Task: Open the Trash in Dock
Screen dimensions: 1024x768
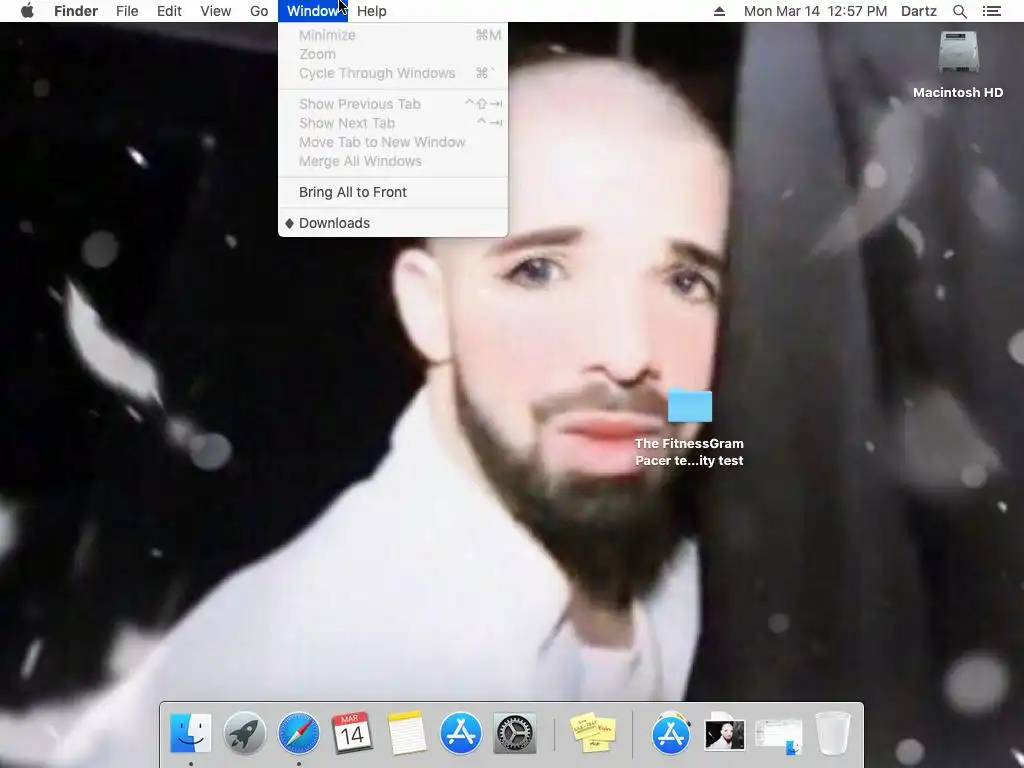Action: [x=833, y=733]
